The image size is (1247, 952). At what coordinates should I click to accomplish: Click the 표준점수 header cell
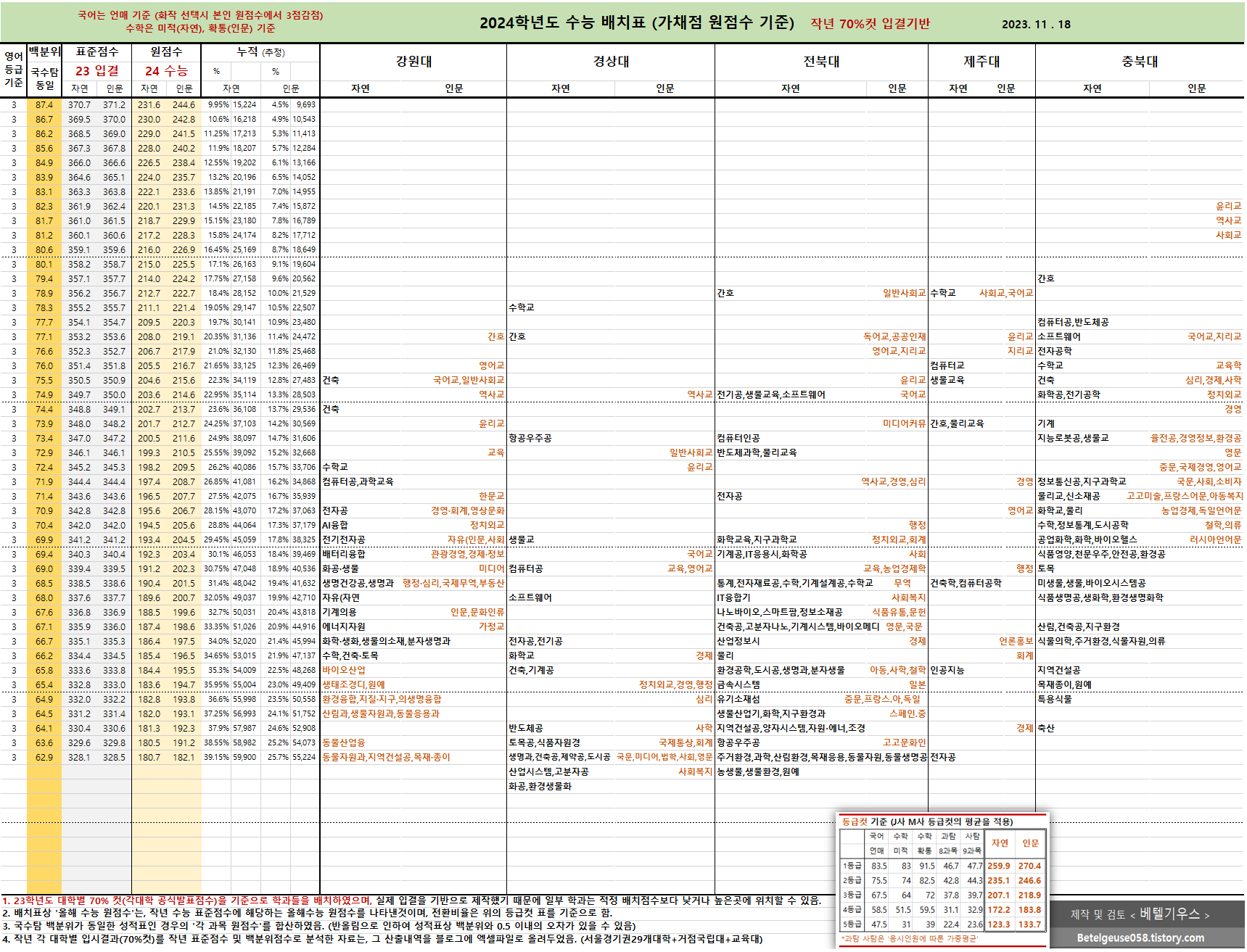coord(96,52)
